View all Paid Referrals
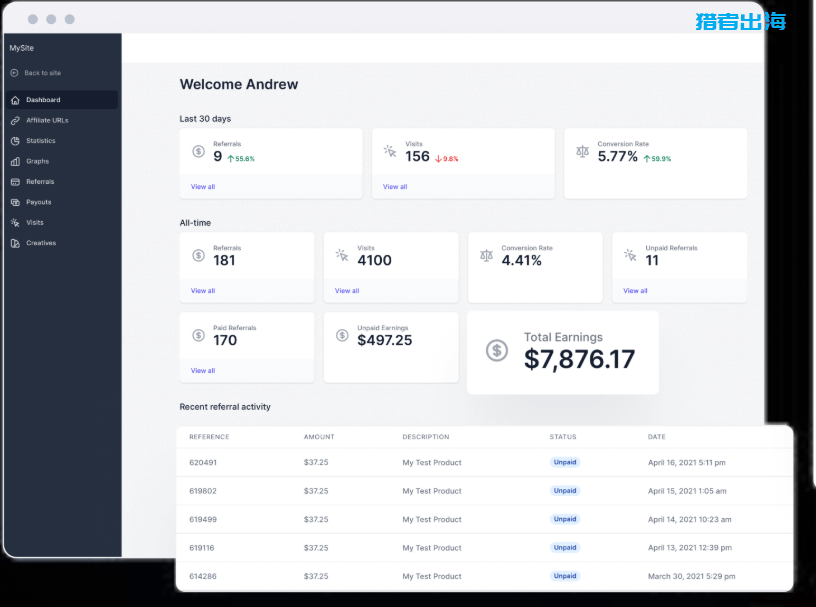Screen dimensions: 816x607 point(203,371)
